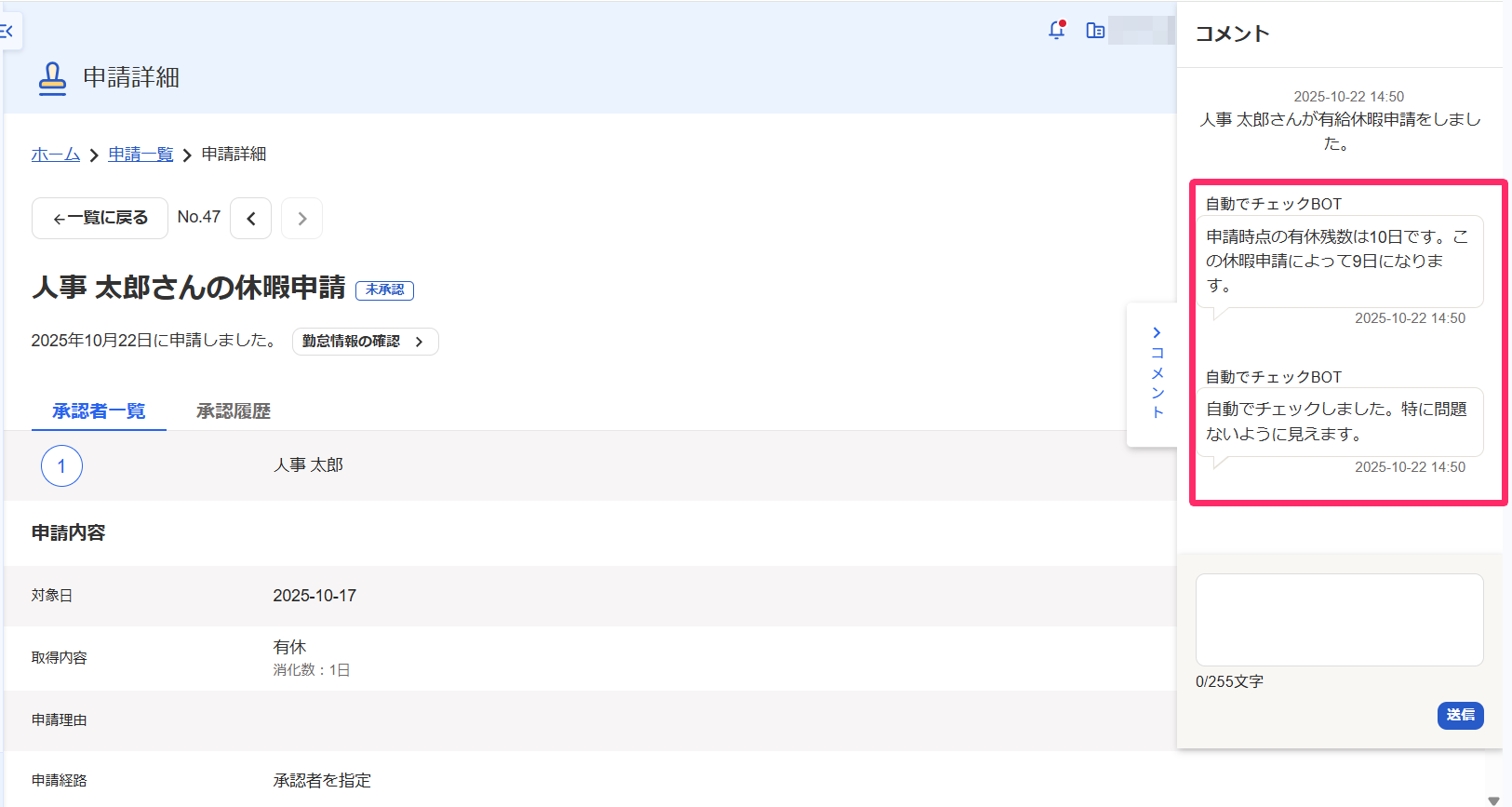Click approver step number 1 circle
The height and width of the screenshot is (807, 1512).
click(x=61, y=466)
